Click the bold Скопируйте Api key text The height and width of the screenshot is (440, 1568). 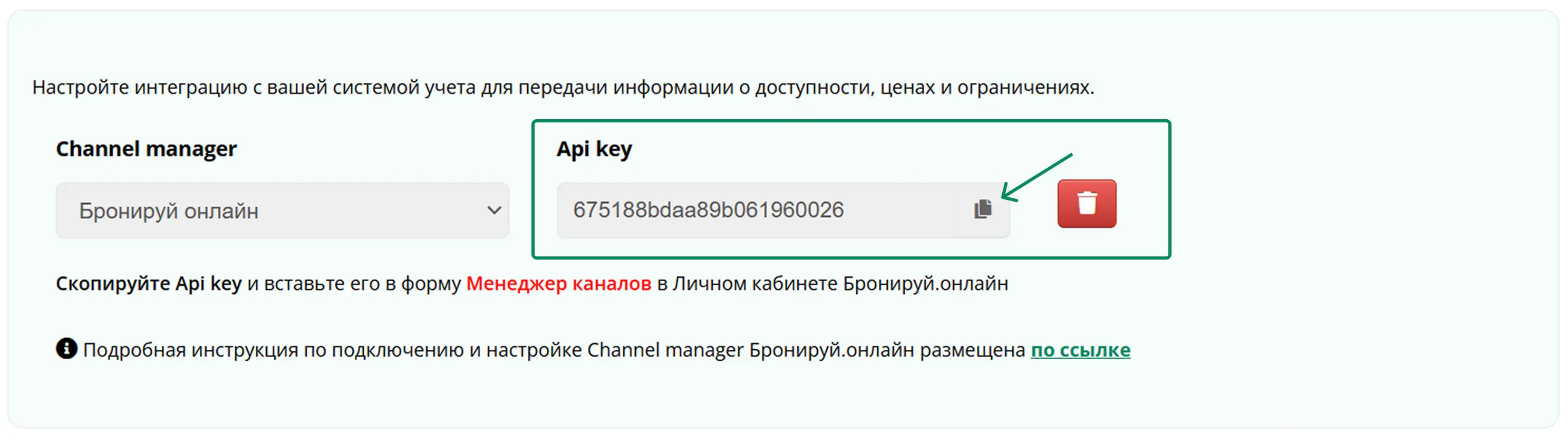[149, 283]
